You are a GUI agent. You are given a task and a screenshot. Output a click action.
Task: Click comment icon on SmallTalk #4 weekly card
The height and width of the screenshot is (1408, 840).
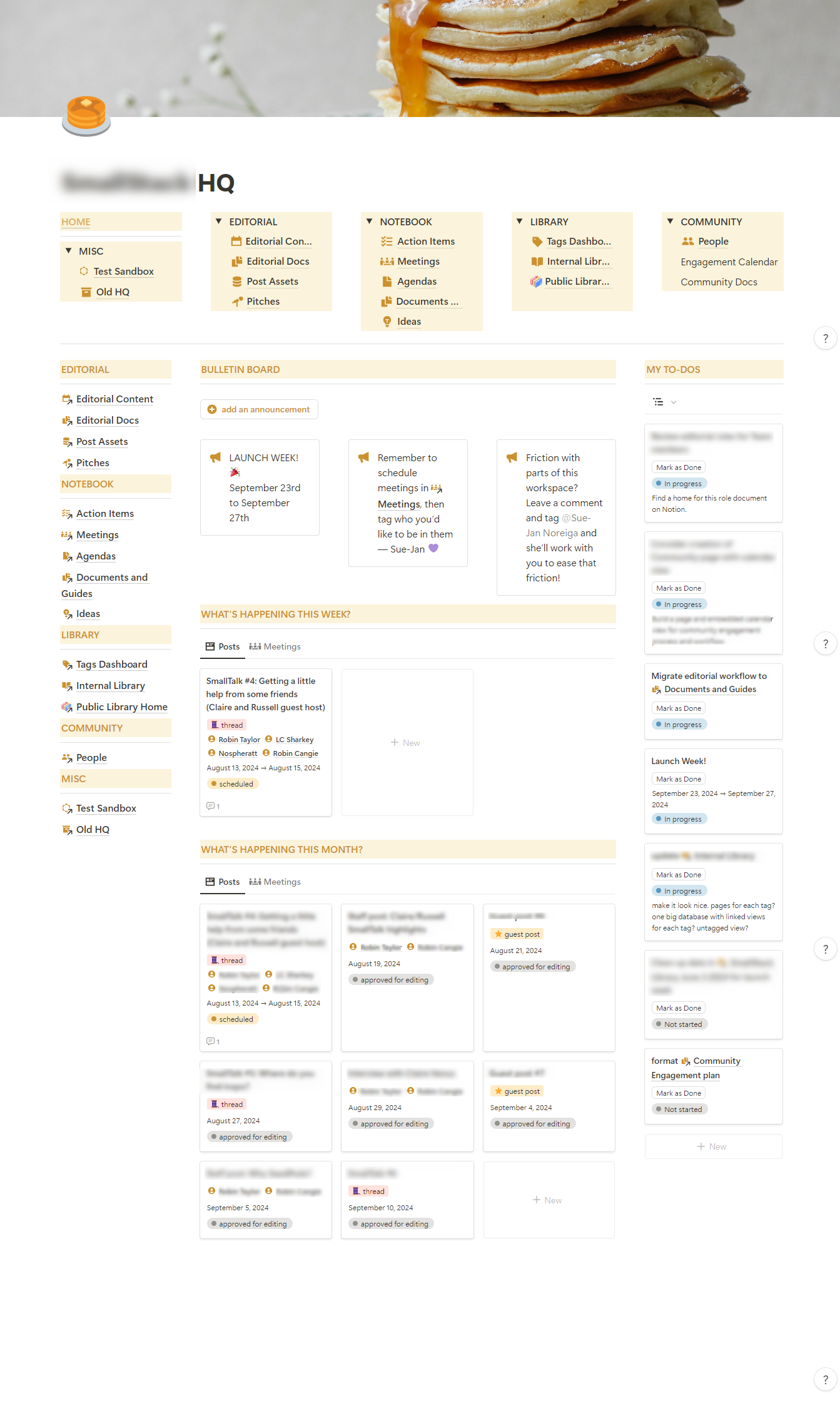point(211,806)
